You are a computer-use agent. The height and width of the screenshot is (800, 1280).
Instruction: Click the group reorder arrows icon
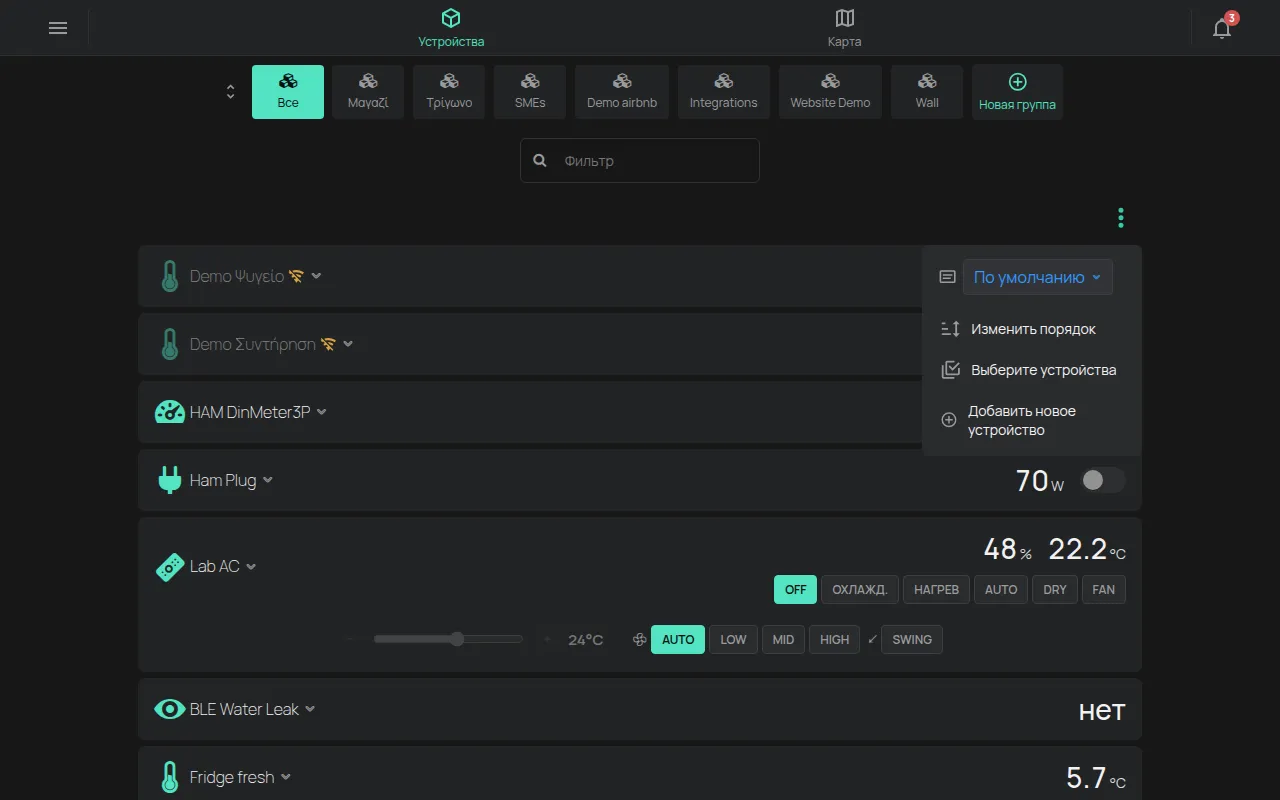coord(231,92)
